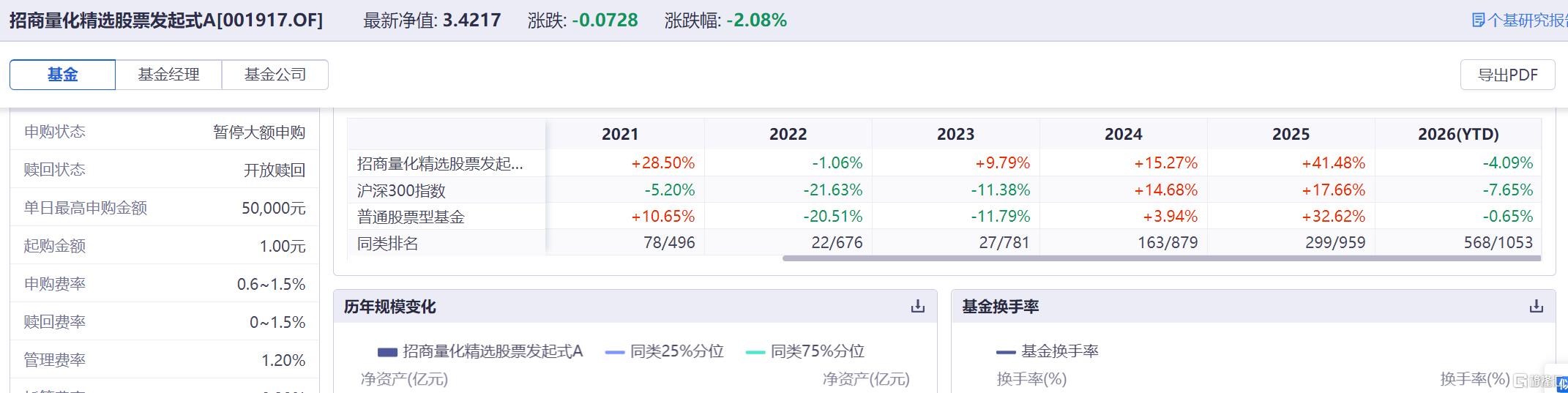The image size is (1568, 393).
Task: Click the 招商量化精选股票发起... row label
Action: point(440,163)
